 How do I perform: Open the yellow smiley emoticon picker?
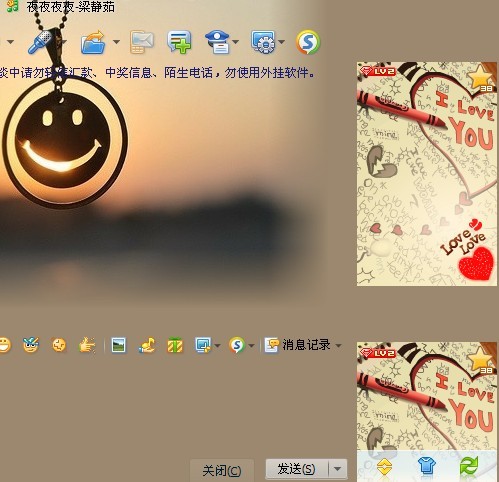[5, 345]
